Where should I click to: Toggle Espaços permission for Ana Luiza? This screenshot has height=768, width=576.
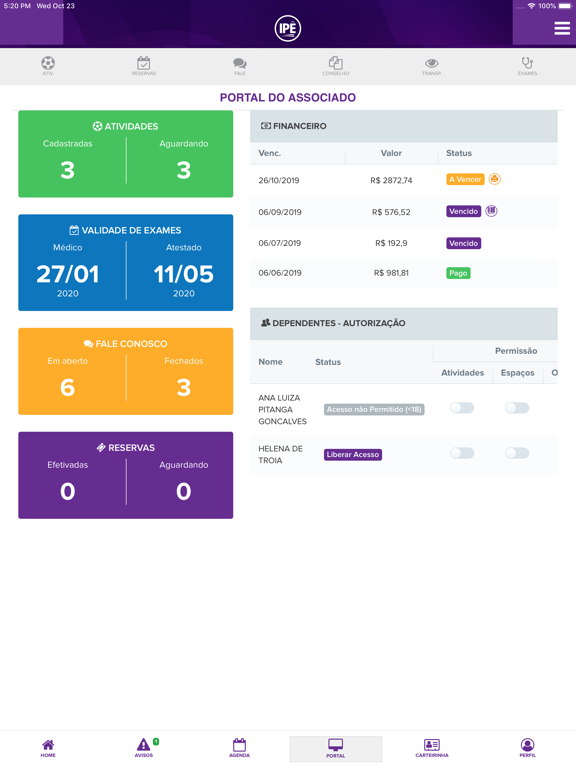(517, 408)
